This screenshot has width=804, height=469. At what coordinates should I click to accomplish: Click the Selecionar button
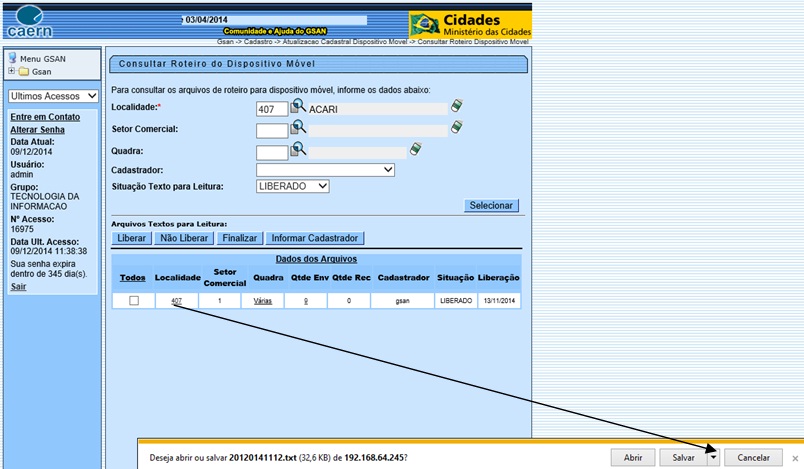click(x=491, y=206)
